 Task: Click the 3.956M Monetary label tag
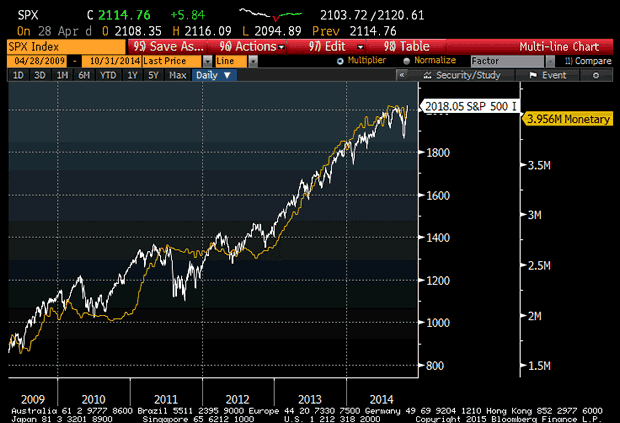pos(569,118)
